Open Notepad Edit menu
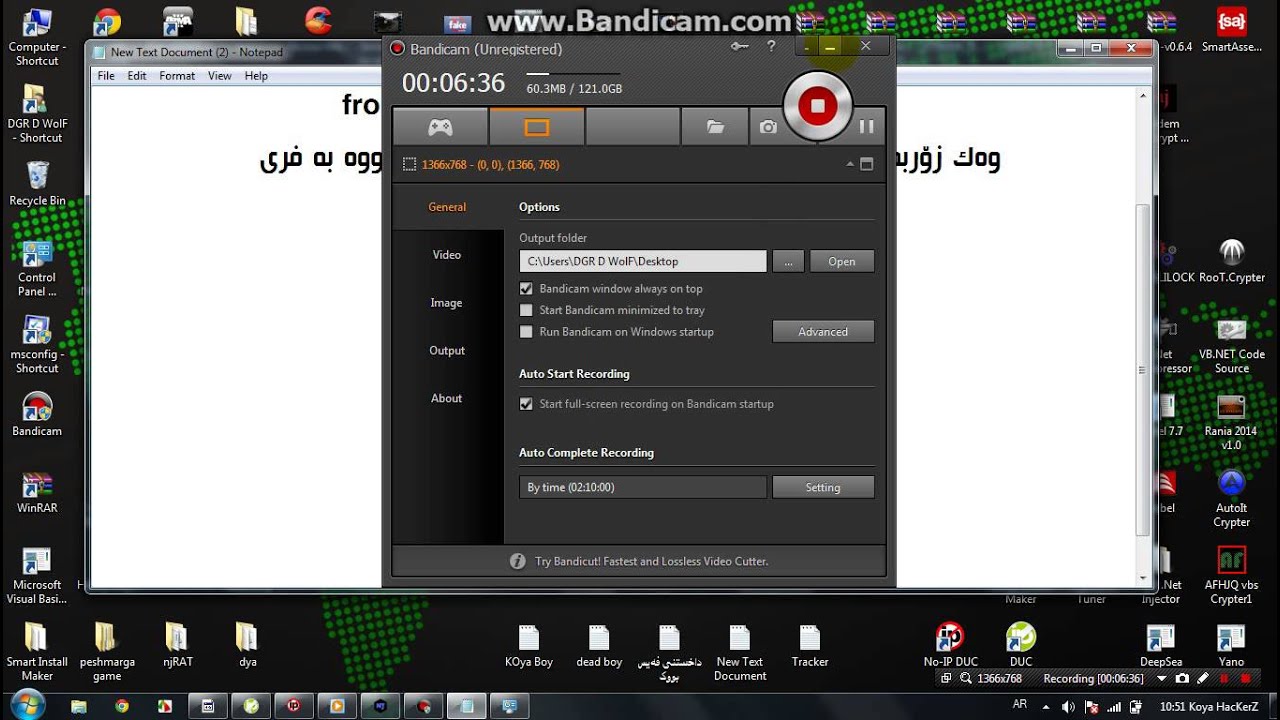 [137, 76]
